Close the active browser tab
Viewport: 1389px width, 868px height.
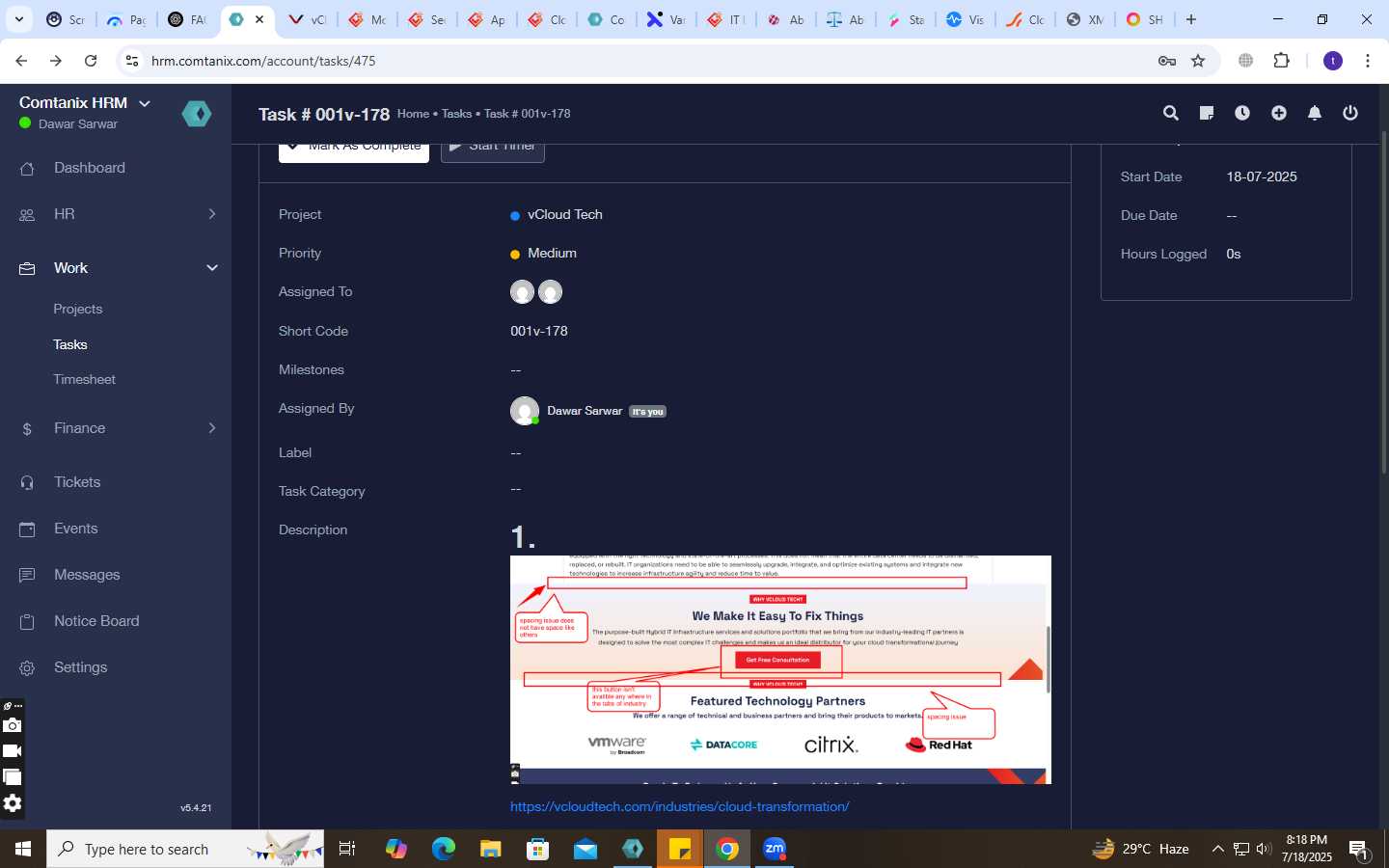(x=259, y=19)
